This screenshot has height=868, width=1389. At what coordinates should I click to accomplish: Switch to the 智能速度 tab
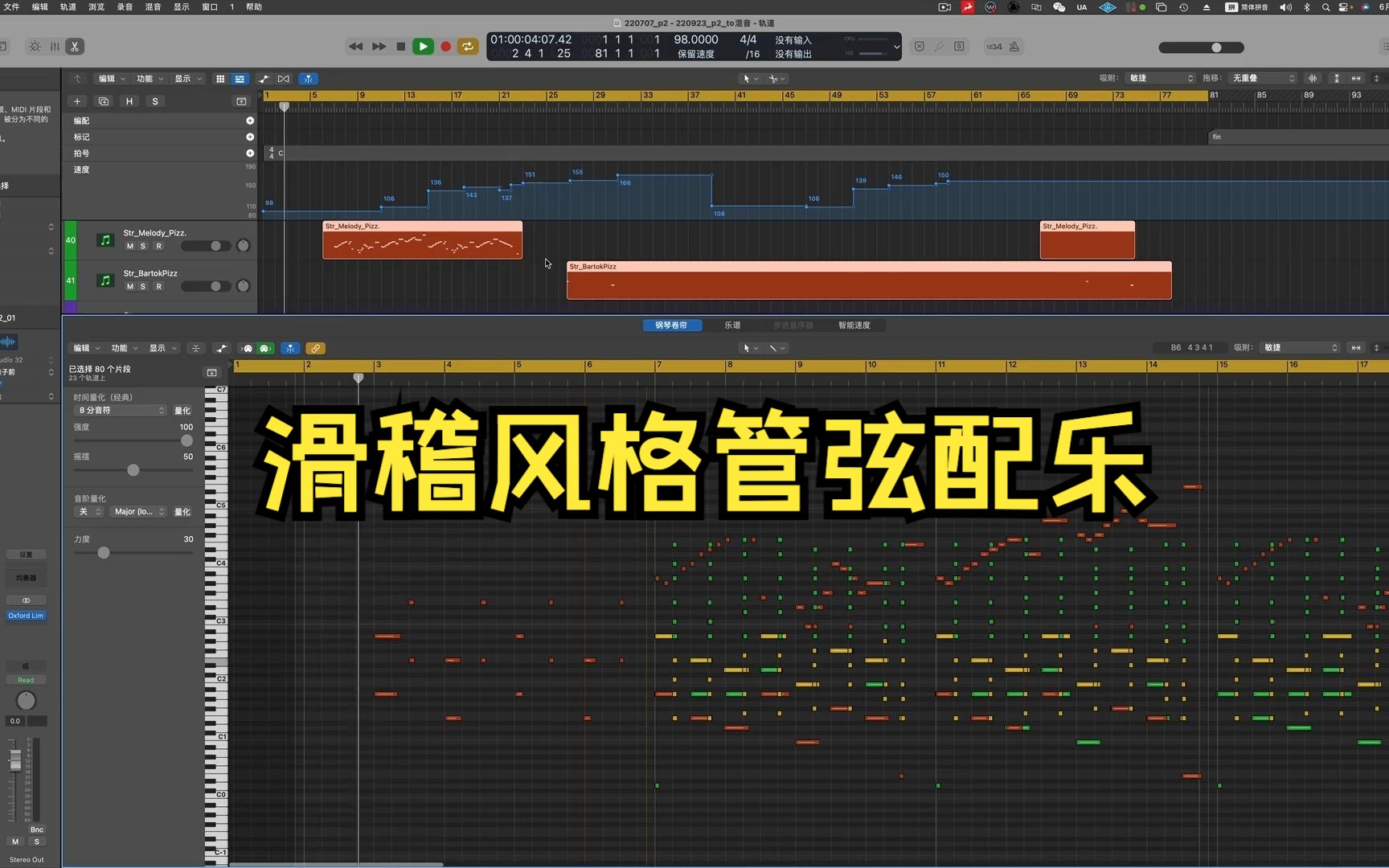(x=854, y=325)
